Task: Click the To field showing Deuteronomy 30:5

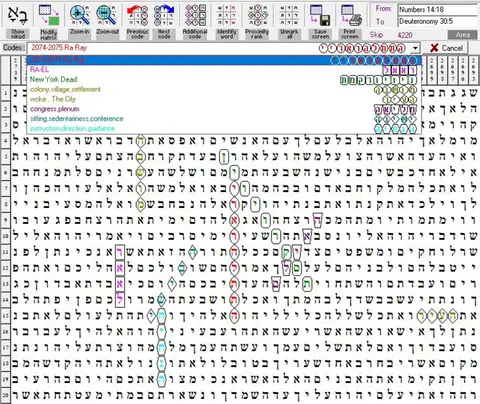Action: click(437, 22)
